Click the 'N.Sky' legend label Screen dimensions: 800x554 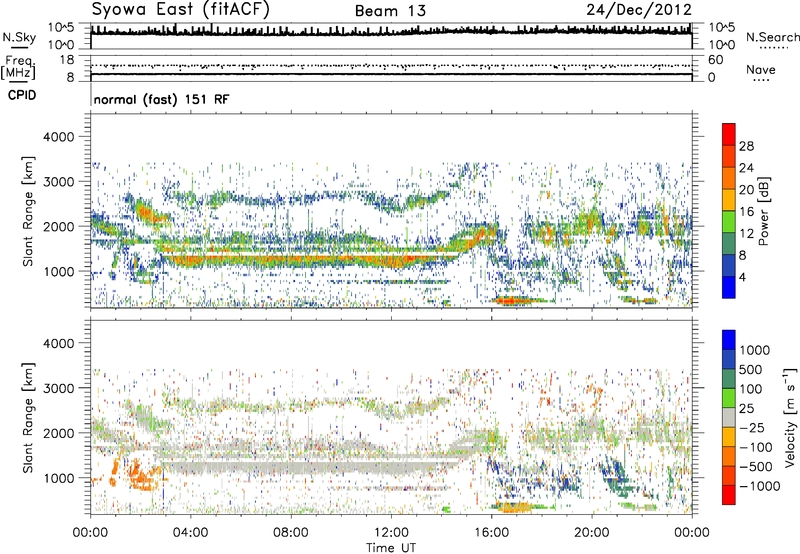[x=19, y=37]
